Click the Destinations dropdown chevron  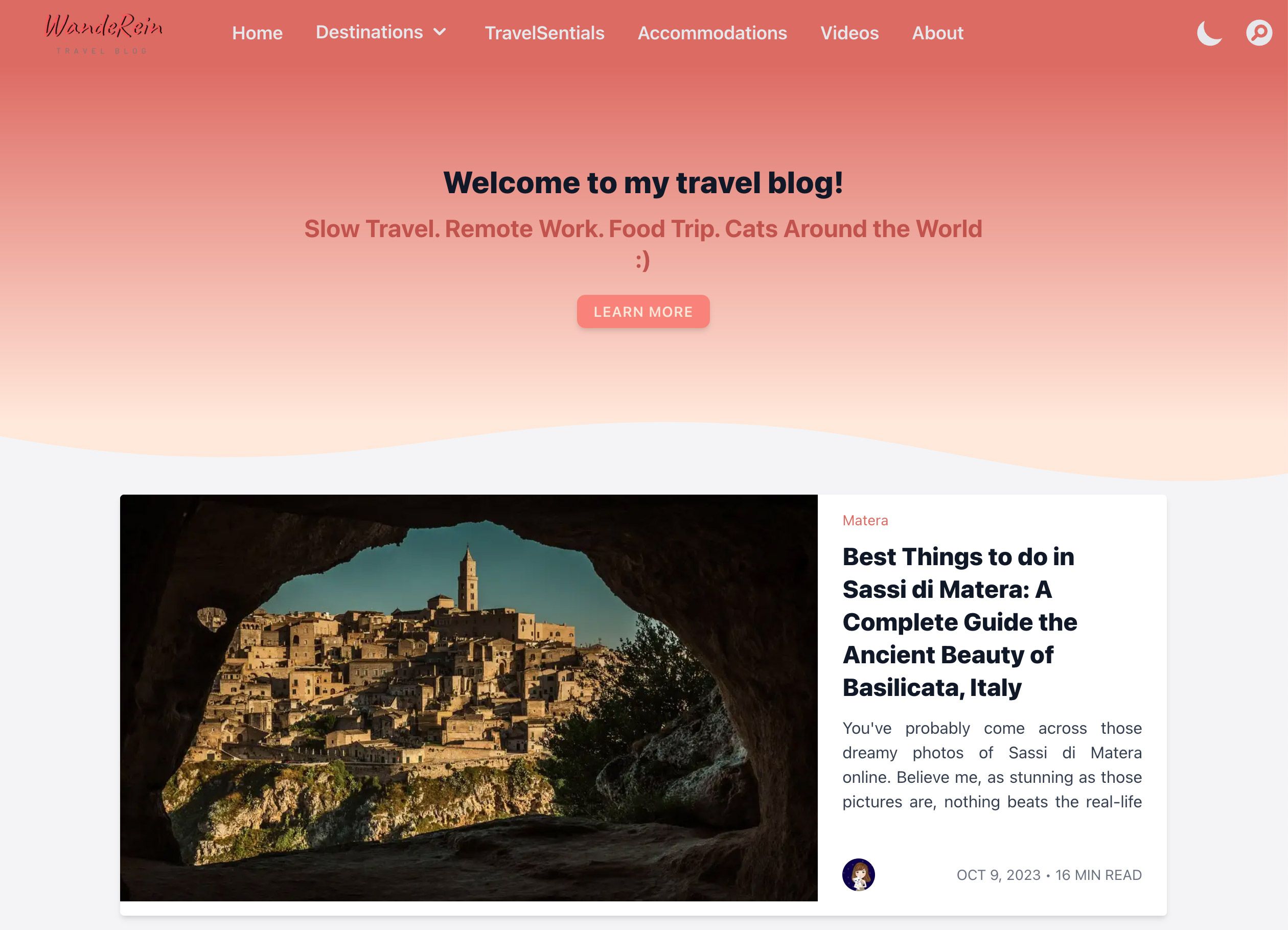441,32
